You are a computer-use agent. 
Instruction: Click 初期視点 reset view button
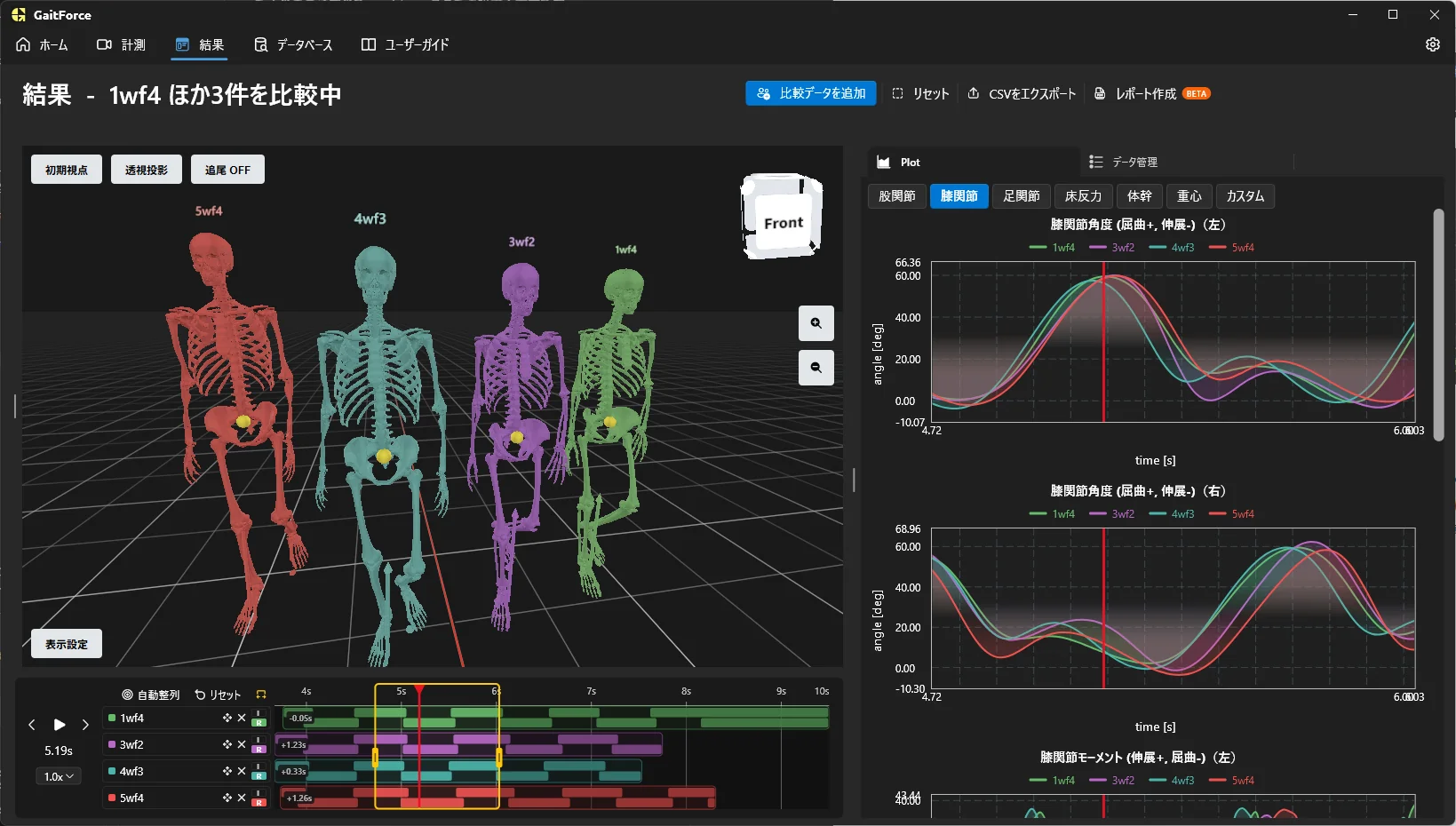click(67, 170)
